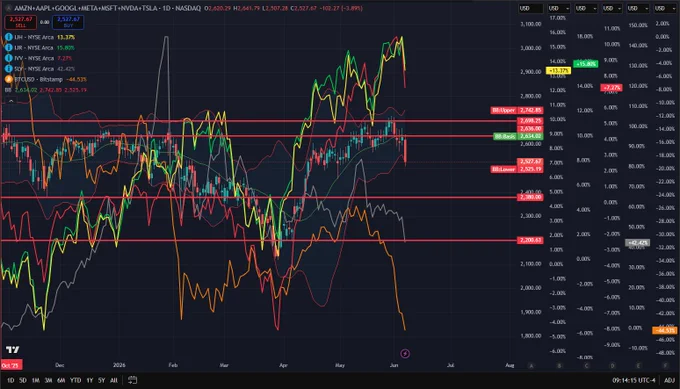
Task: Click the orange Bitcoin icon of BTCUSD
Action: click(x=8, y=79)
